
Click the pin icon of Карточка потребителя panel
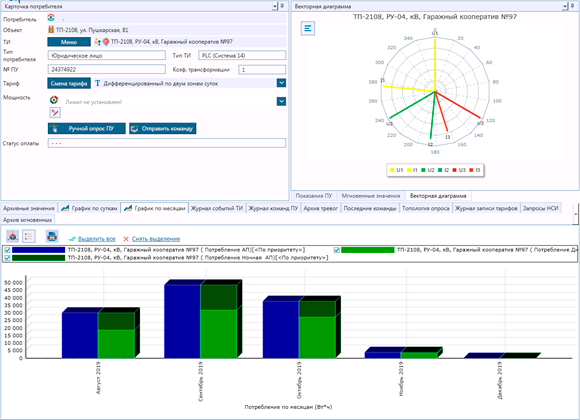pos(282,6)
